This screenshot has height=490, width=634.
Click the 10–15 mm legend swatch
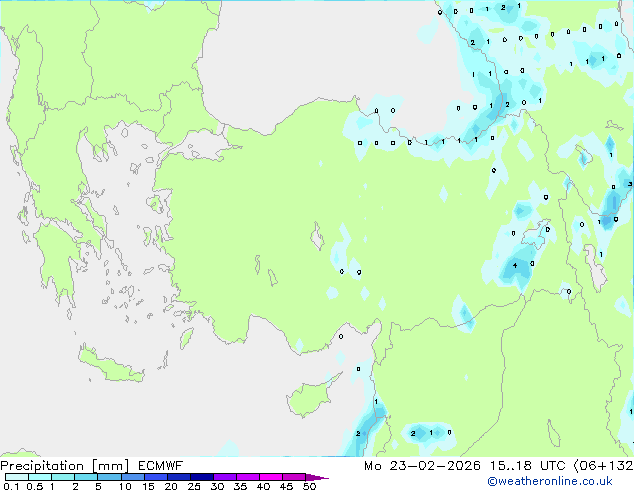point(132,477)
